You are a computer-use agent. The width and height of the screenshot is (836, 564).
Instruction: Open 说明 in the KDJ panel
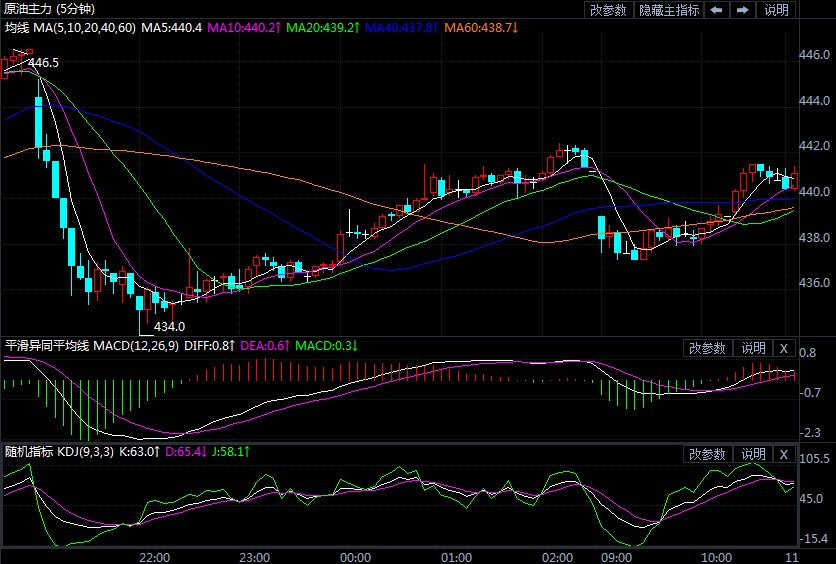752,454
